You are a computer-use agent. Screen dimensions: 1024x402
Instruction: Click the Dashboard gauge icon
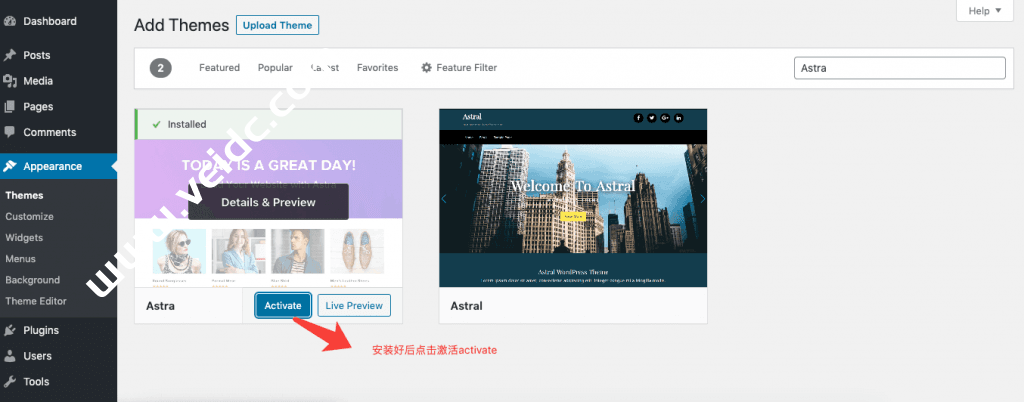[10, 21]
